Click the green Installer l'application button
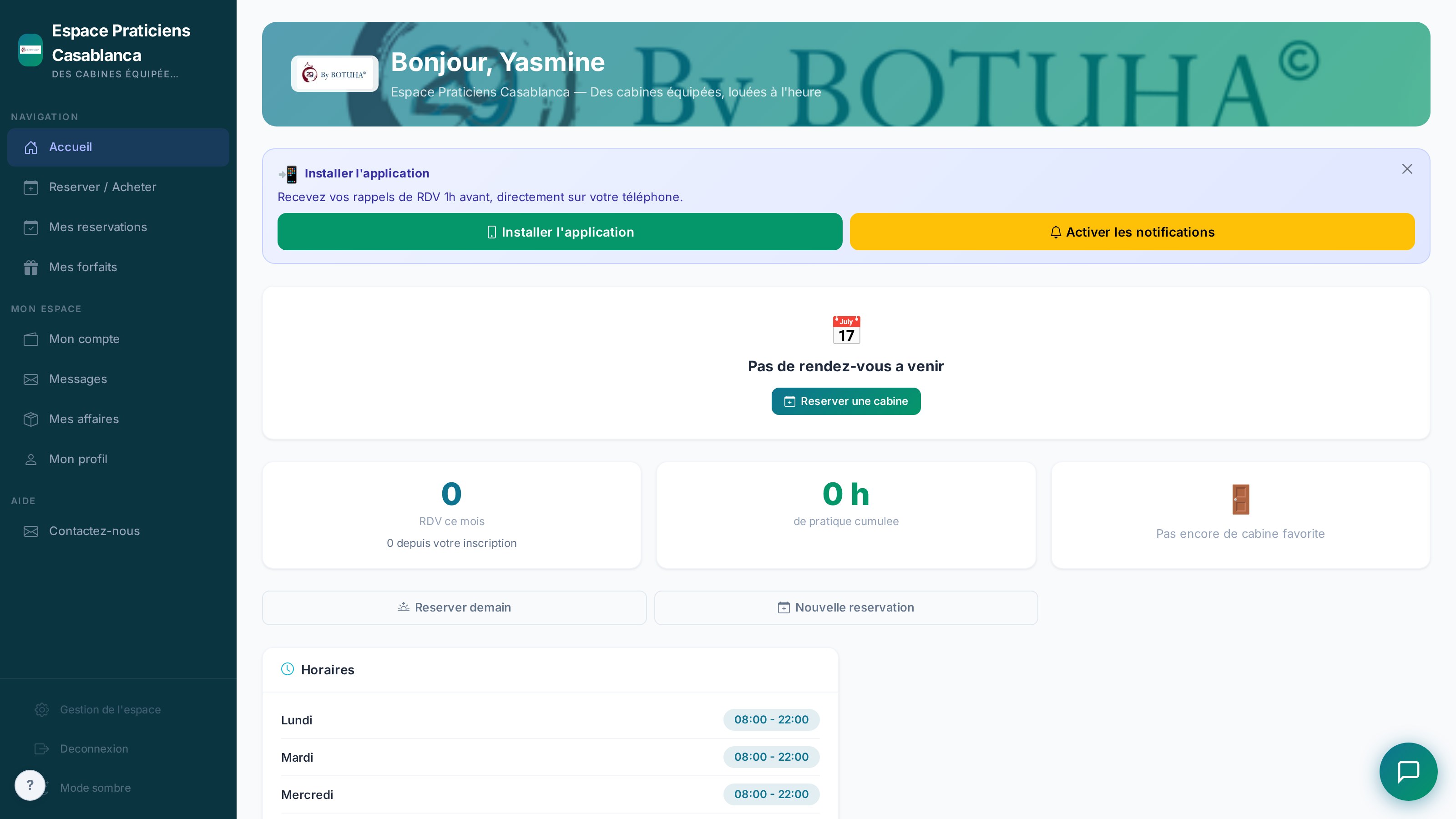This screenshot has height=819, width=1456. tap(560, 232)
